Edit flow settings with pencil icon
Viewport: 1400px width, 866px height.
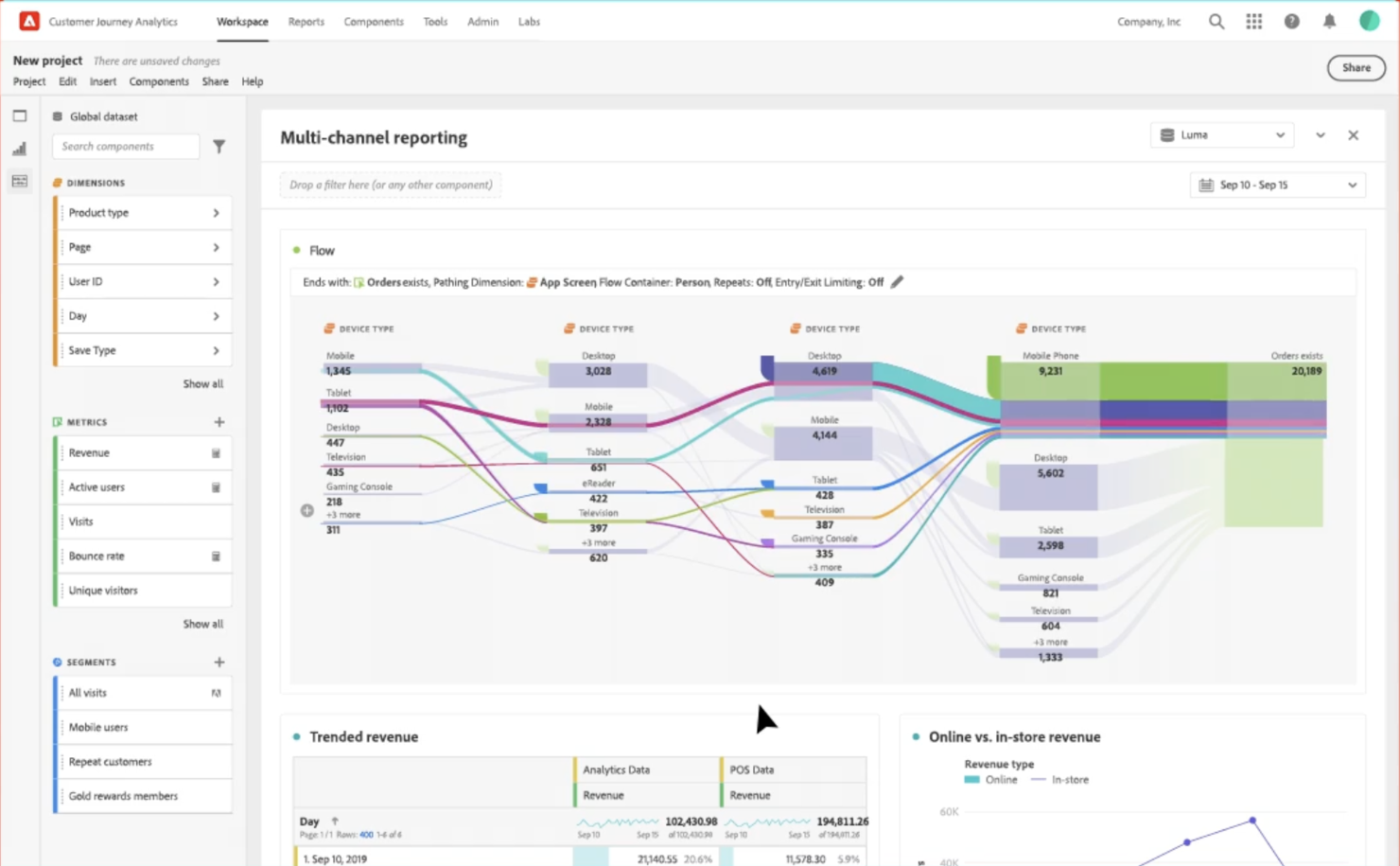(x=897, y=282)
